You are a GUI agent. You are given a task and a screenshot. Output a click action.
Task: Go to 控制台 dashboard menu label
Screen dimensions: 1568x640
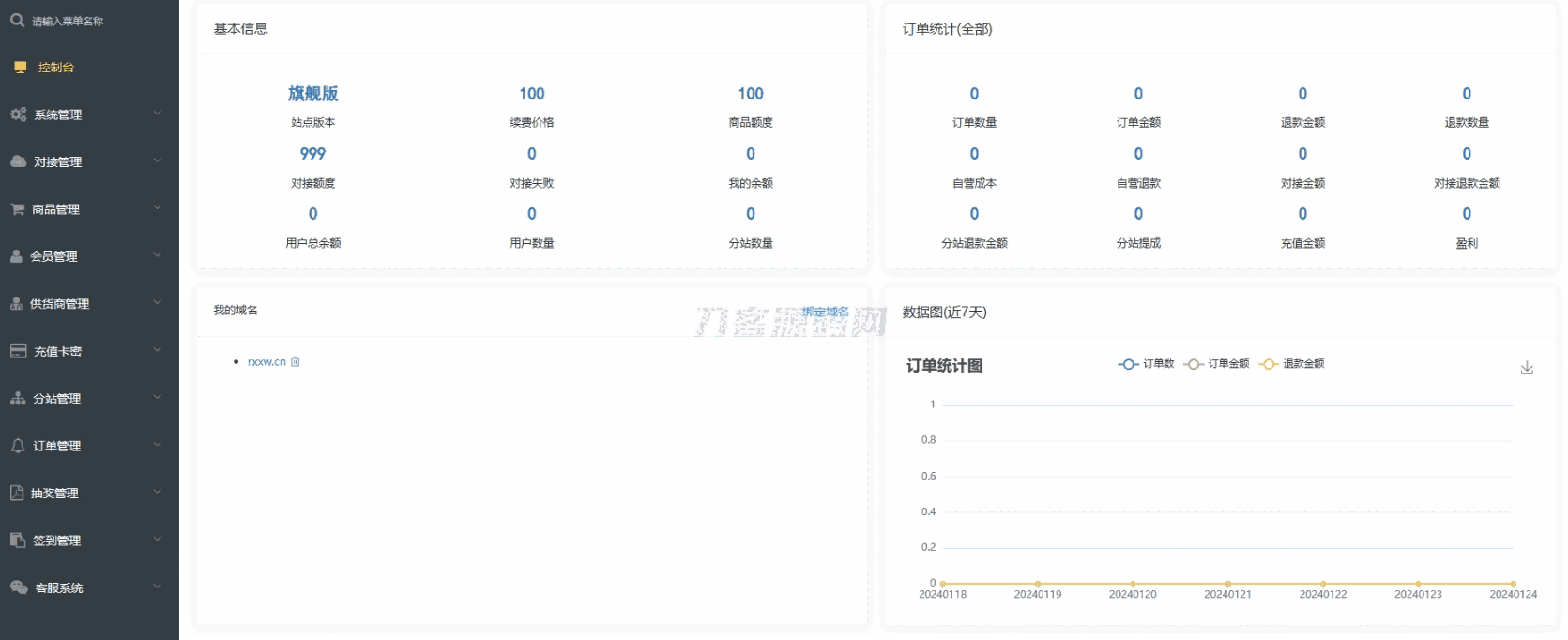(x=56, y=68)
